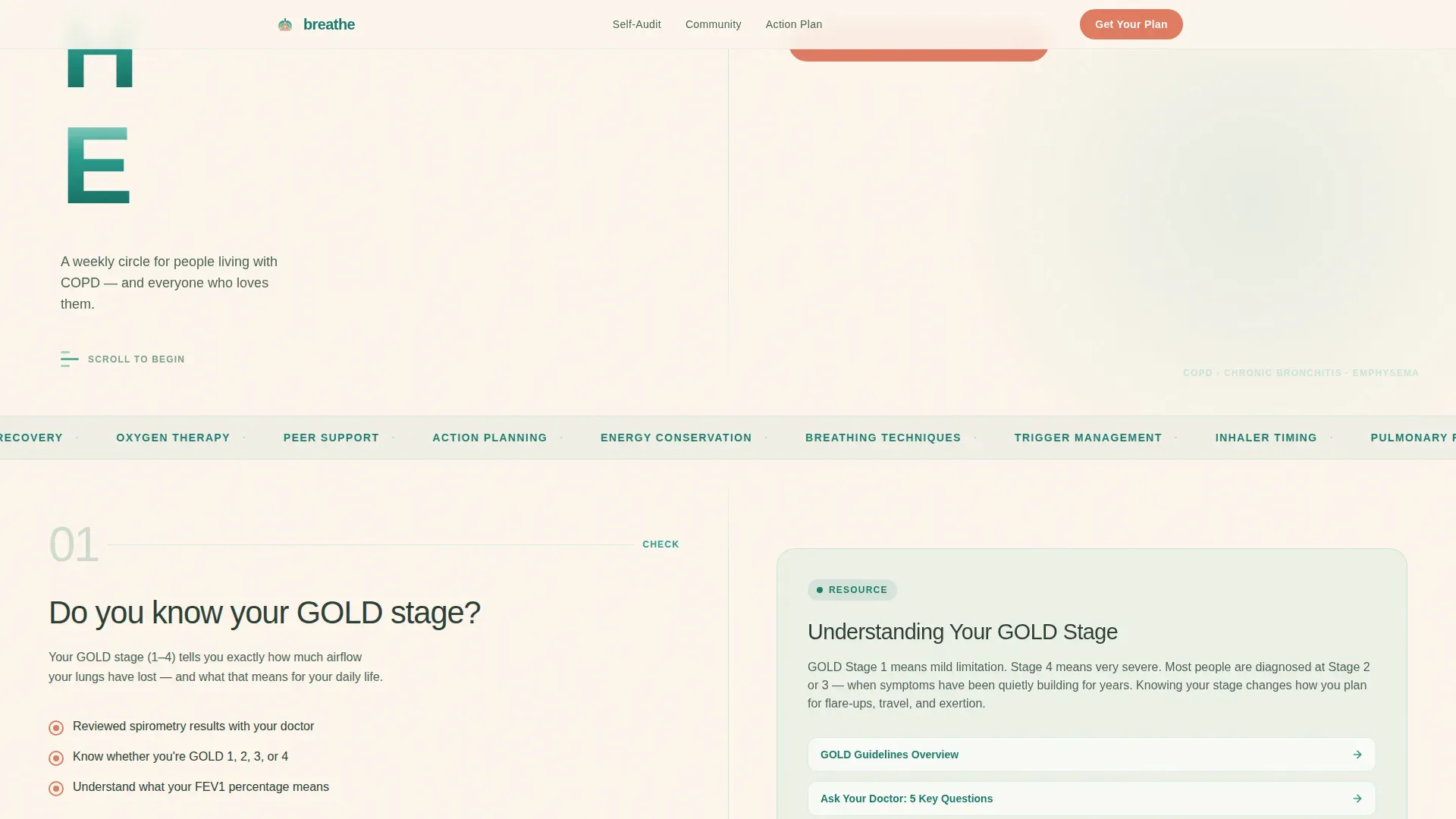Open Ask Your Doctor: 5 Key Questions
The image size is (1456, 819).
click(x=1091, y=799)
